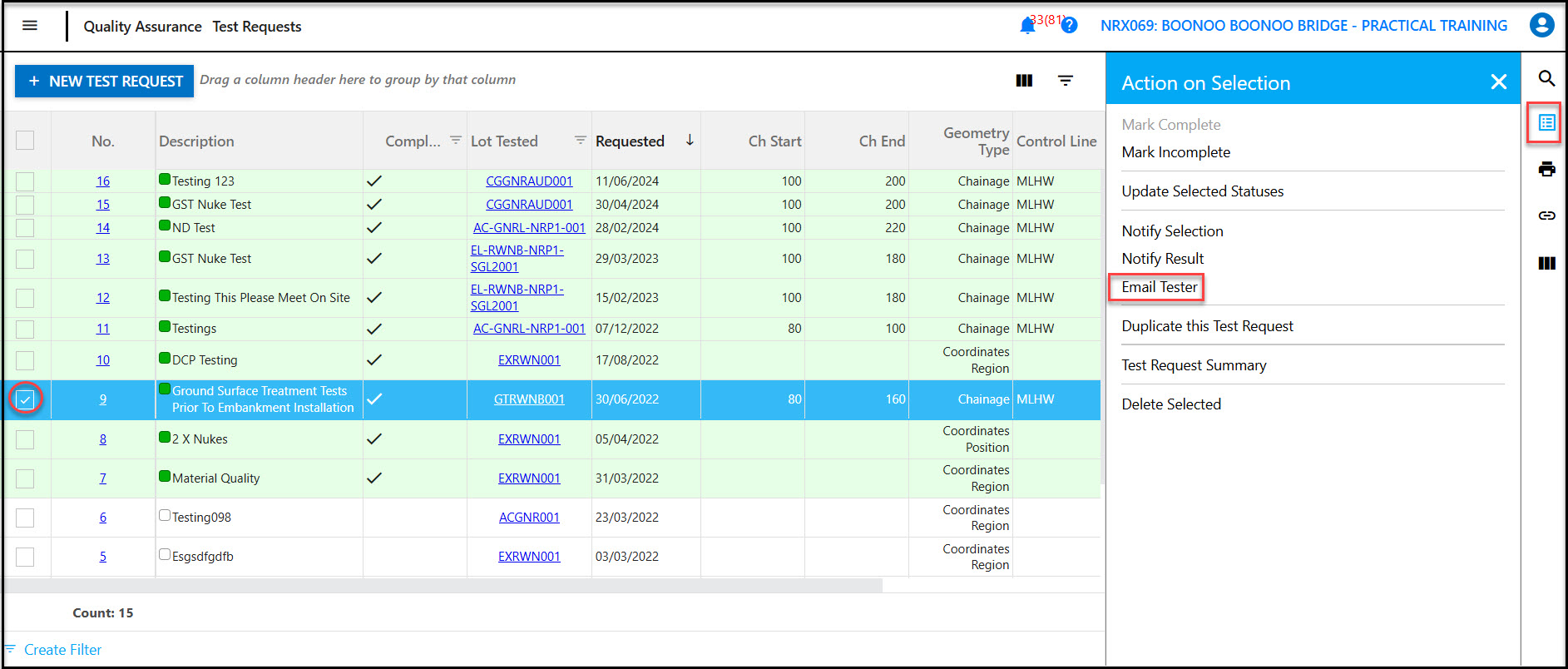Open the Lot Tested column filter menu
This screenshot has width=1568, height=669.
pos(581,140)
